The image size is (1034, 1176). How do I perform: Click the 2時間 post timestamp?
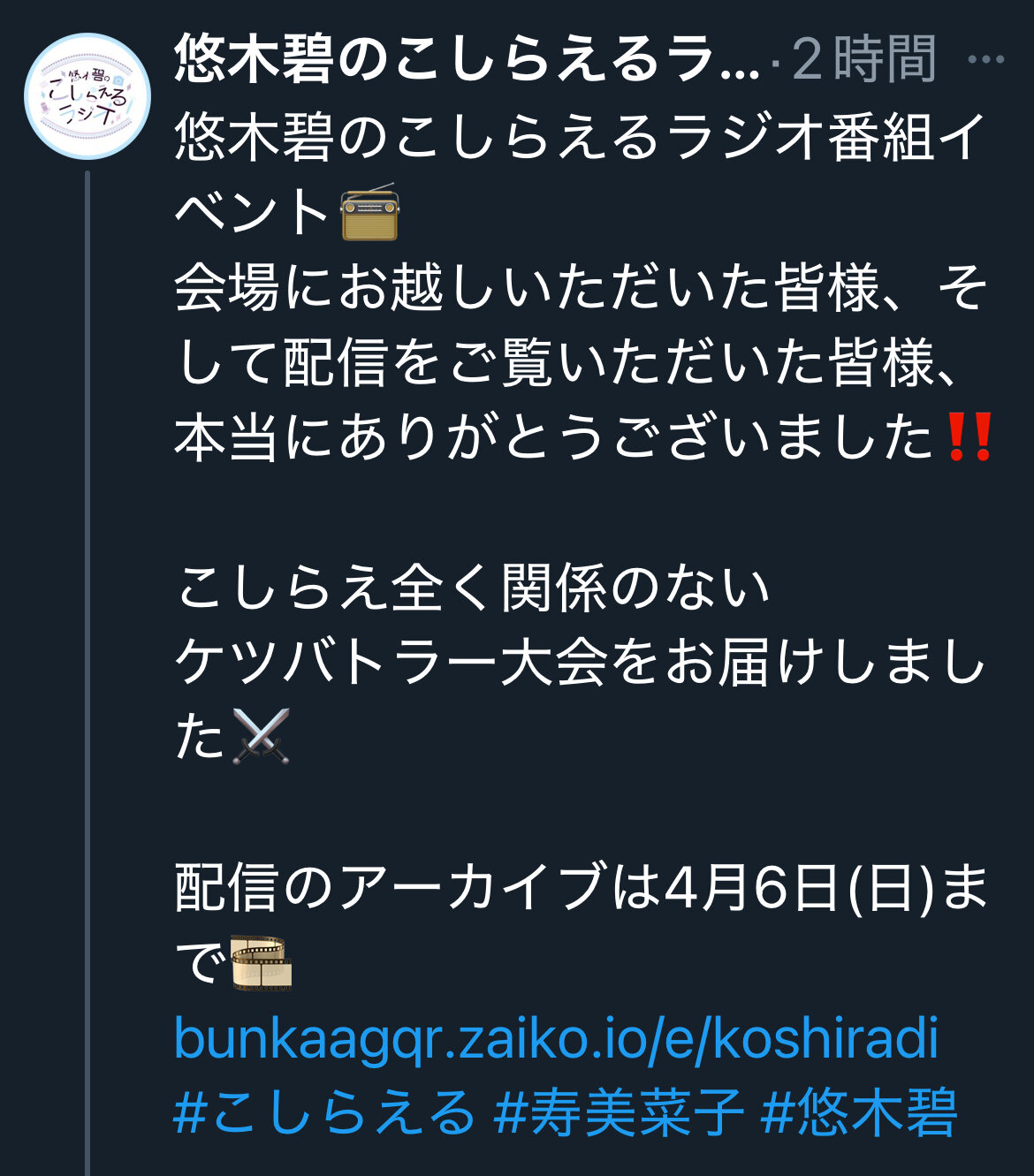tap(863, 60)
